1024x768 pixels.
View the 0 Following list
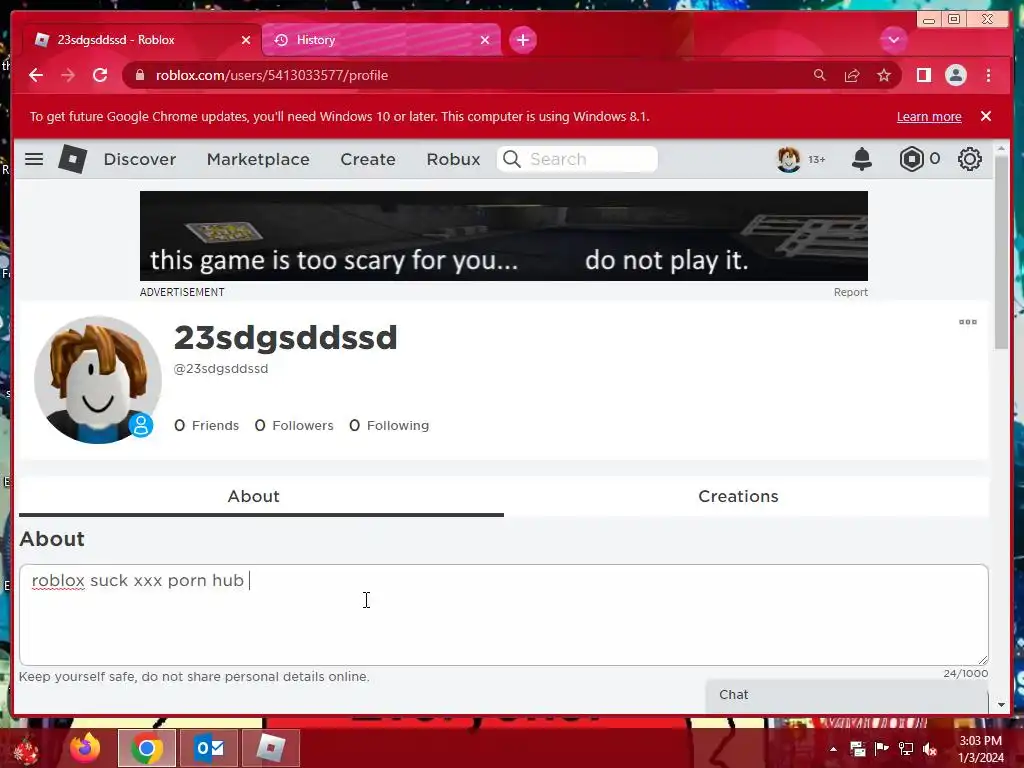tap(389, 425)
